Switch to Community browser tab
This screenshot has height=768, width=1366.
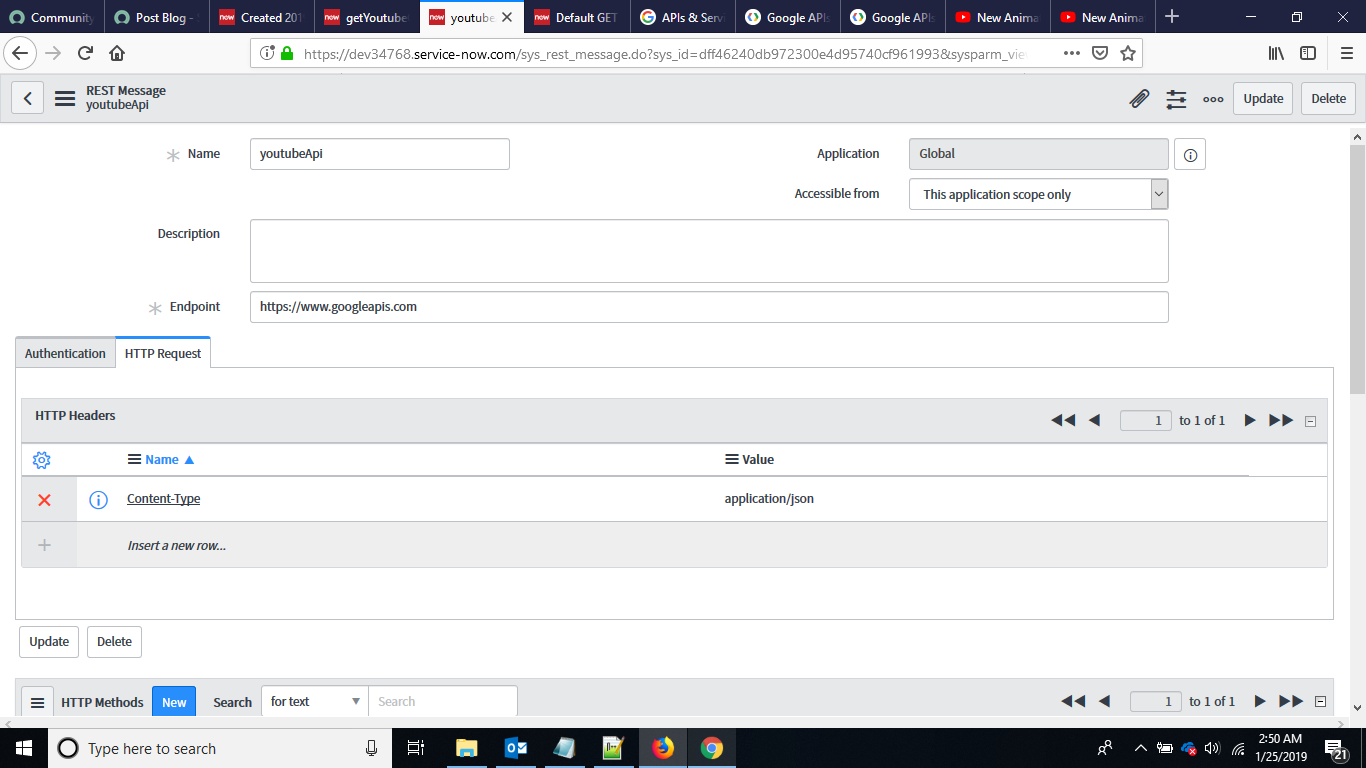click(x=52, y=17)
